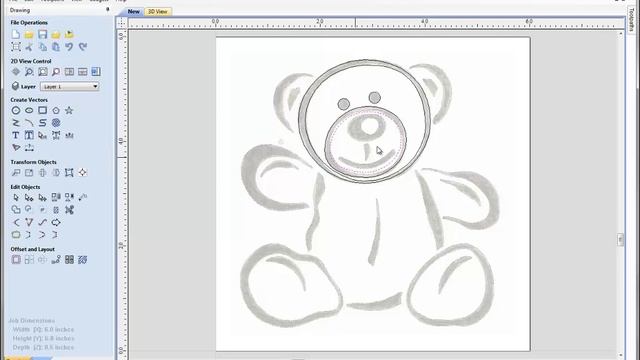This screenshot has height=360, width=640.
Task: Activate the Node Editing tool
Action: [29, 198]
